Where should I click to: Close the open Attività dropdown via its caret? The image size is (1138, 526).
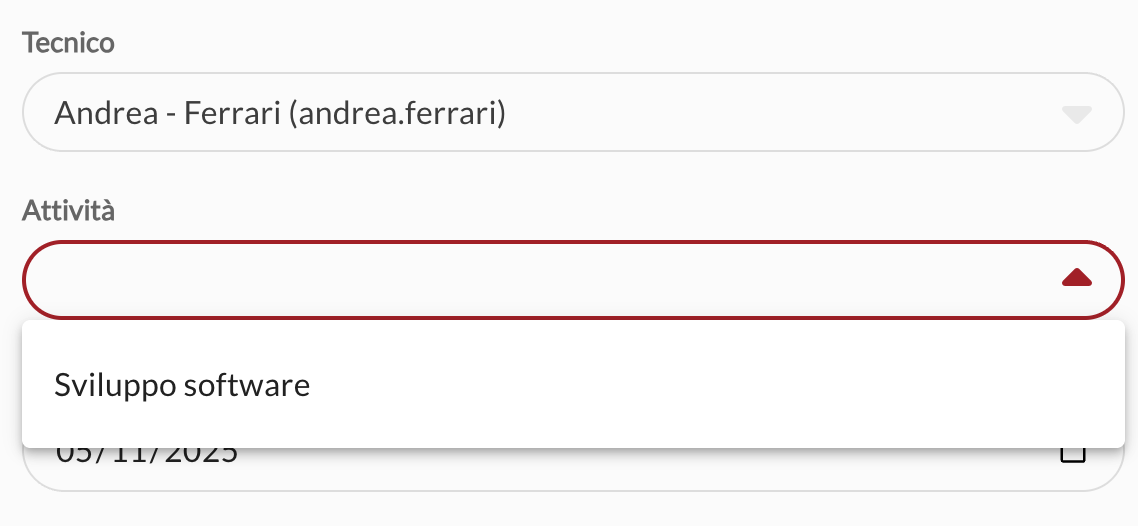click(x=1076, y=278)
